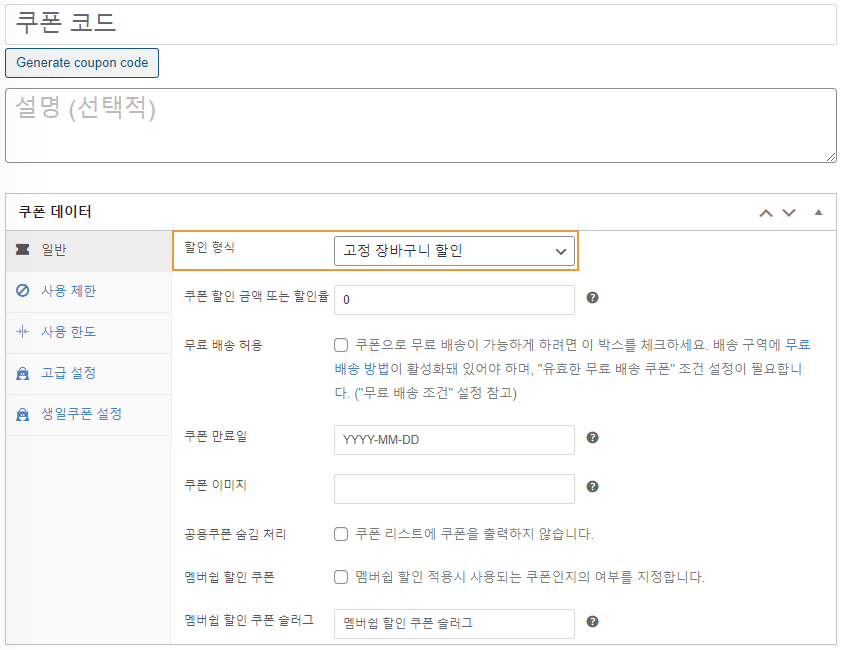Viewport: 842px width, 650px height.
Task: Click the 사용 한도 limit icon
Action: click(x=23, y=331)
